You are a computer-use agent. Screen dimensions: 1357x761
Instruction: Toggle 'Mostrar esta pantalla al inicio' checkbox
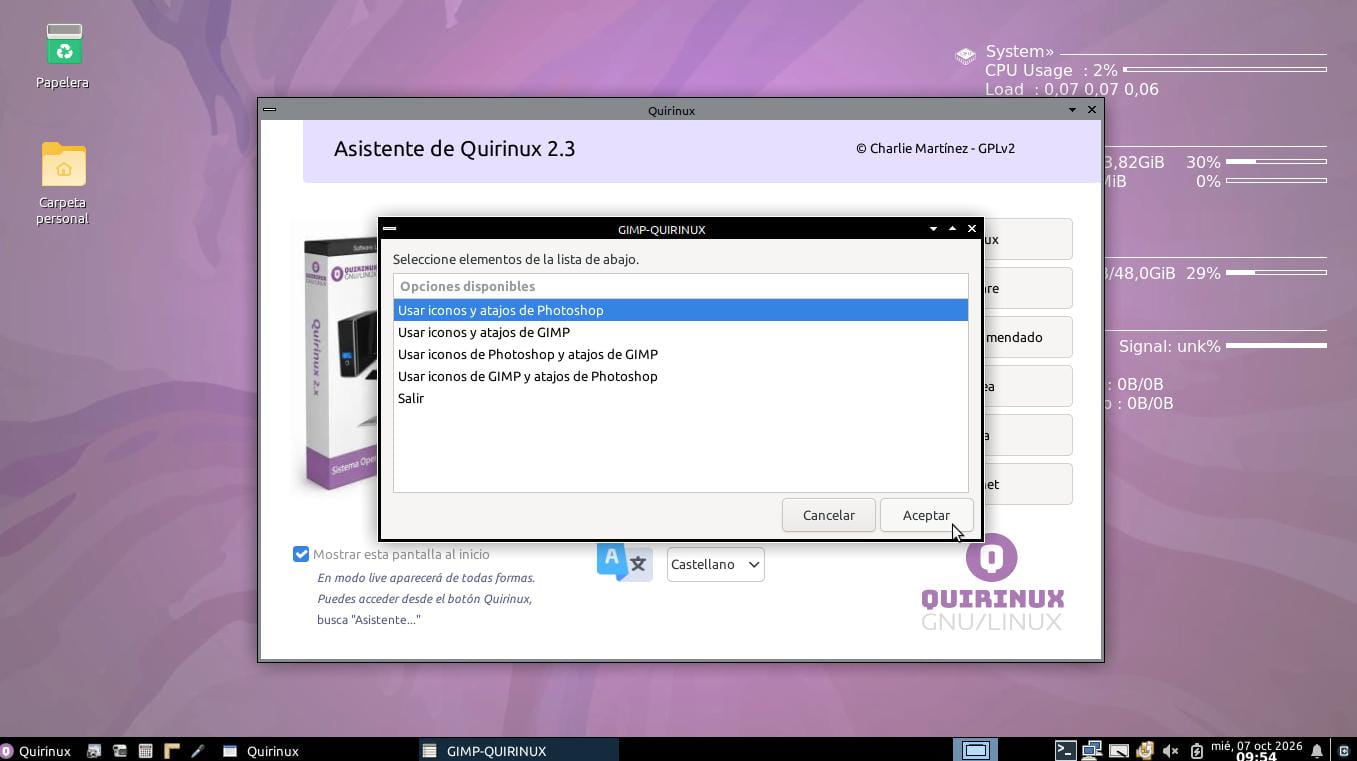301,554
